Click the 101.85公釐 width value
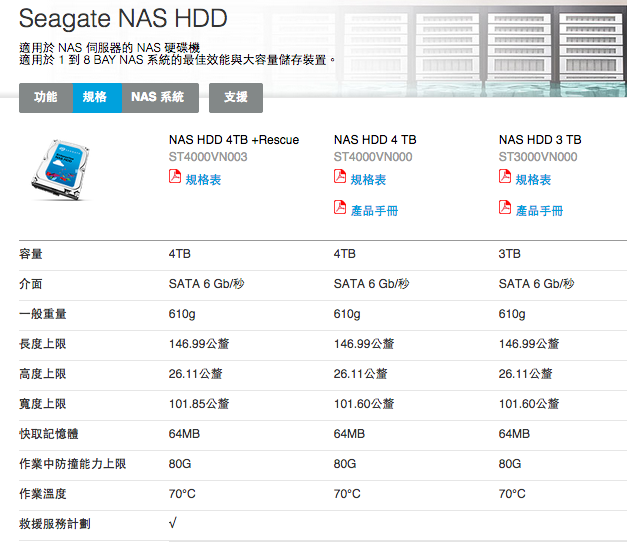Screen dimensions: 627x542 (x=199, y=404)
